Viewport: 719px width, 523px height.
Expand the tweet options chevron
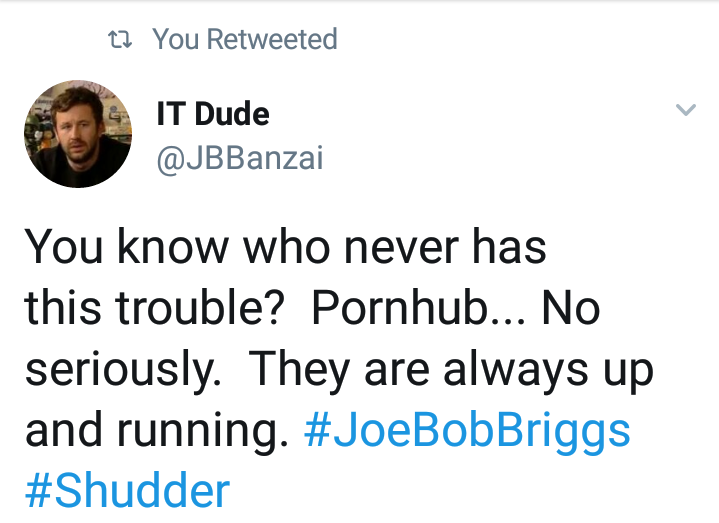point(685,110)
